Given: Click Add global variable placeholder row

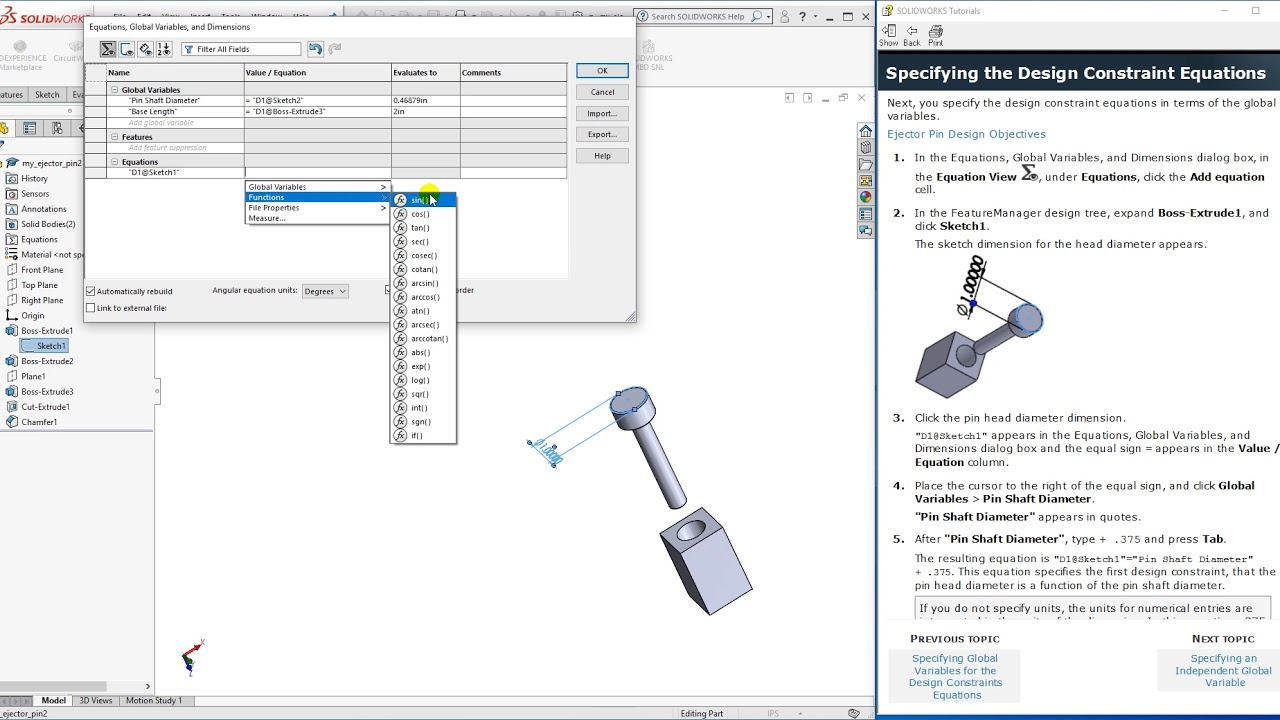Looking at the screenshot, I should 160,123.
